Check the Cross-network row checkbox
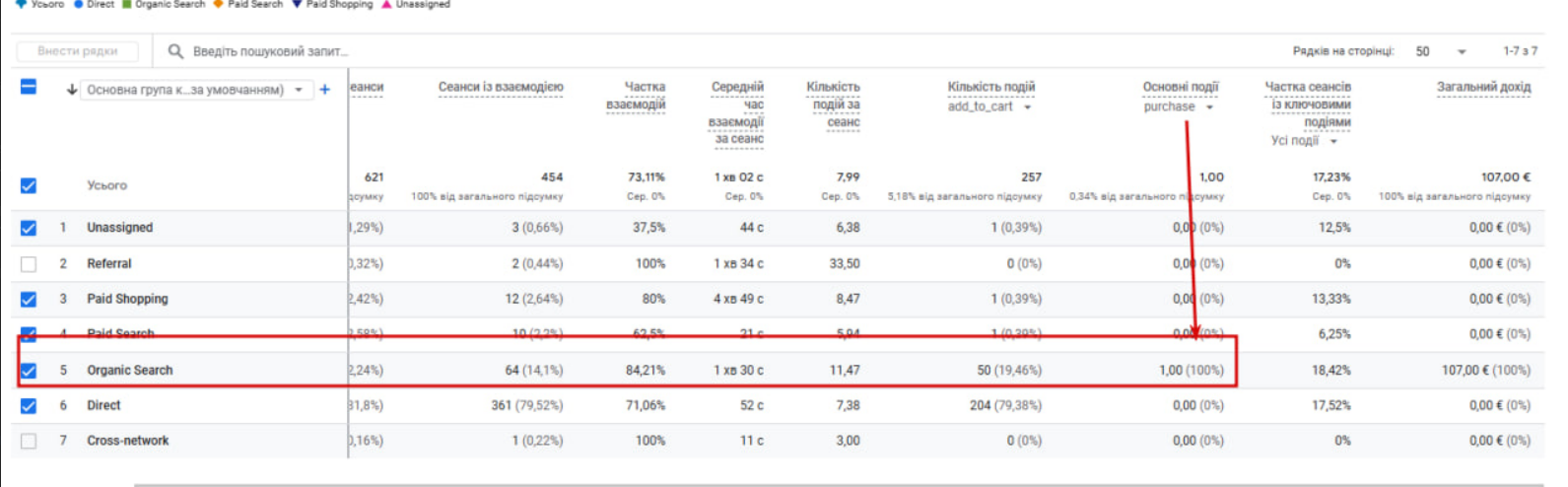The width and height of the screenshot is (1568, 487). point(29,442)
